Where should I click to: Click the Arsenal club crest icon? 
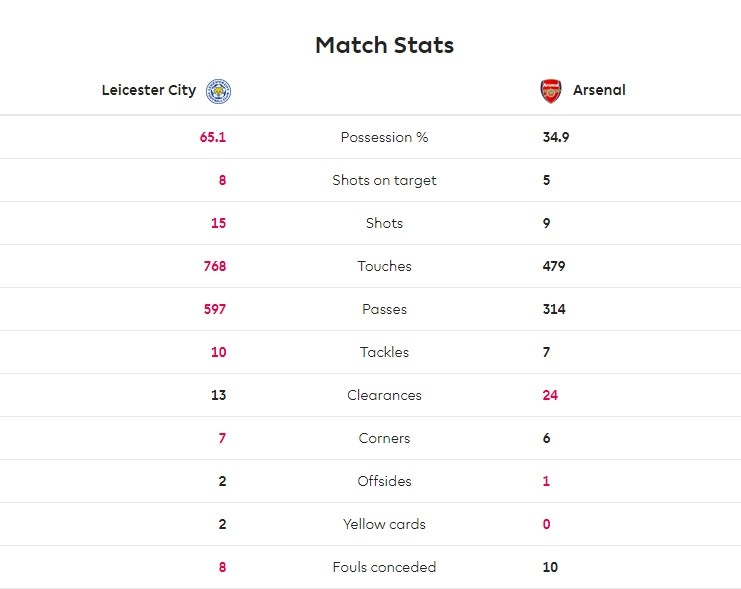coord(551,91)
